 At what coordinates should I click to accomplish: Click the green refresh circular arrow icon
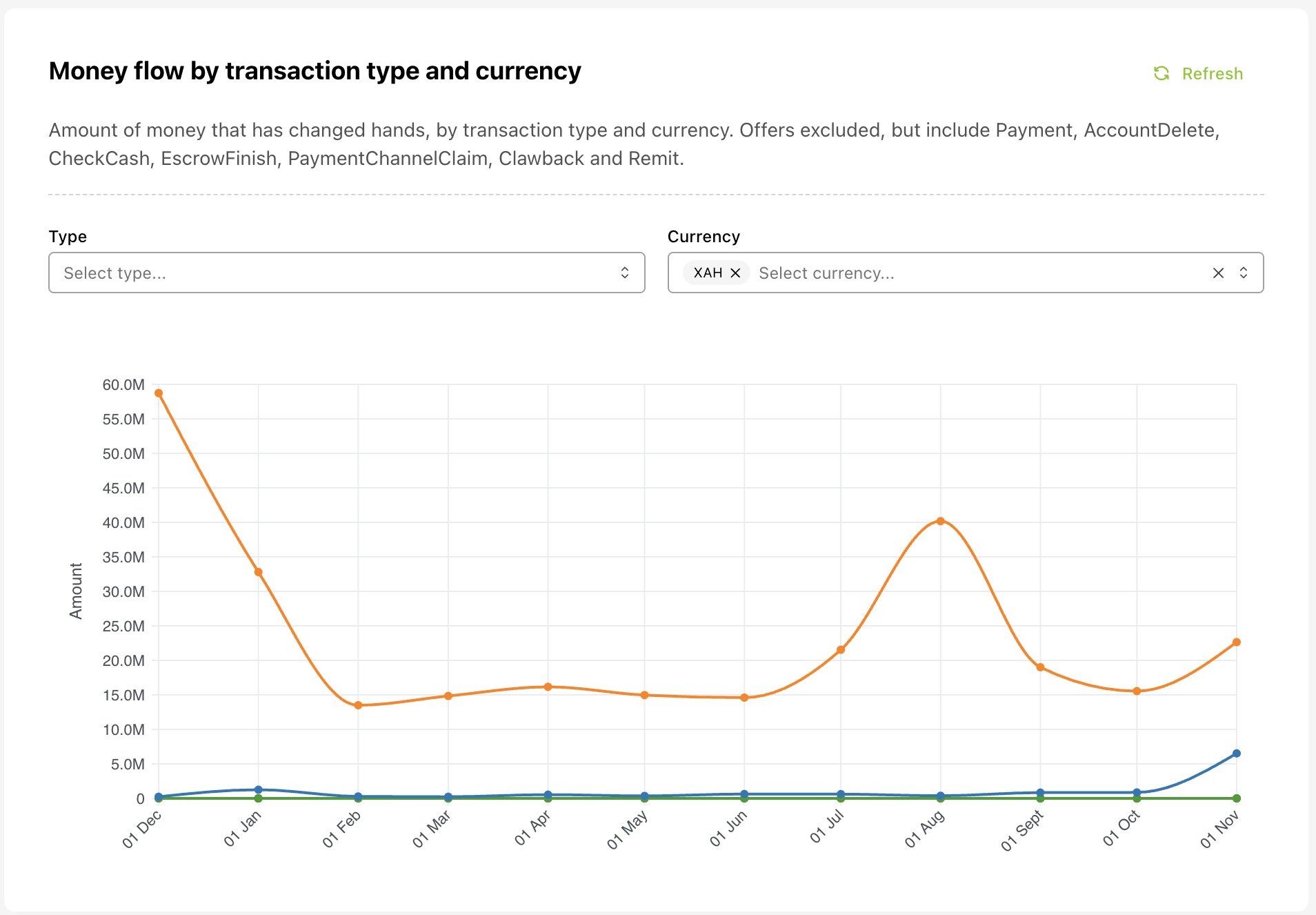1162,73
